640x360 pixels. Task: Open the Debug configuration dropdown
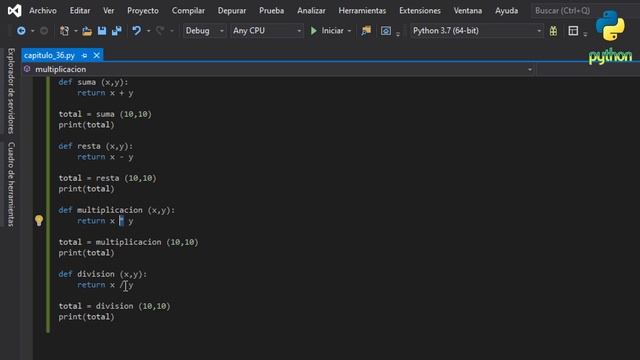tap(204, 31)
